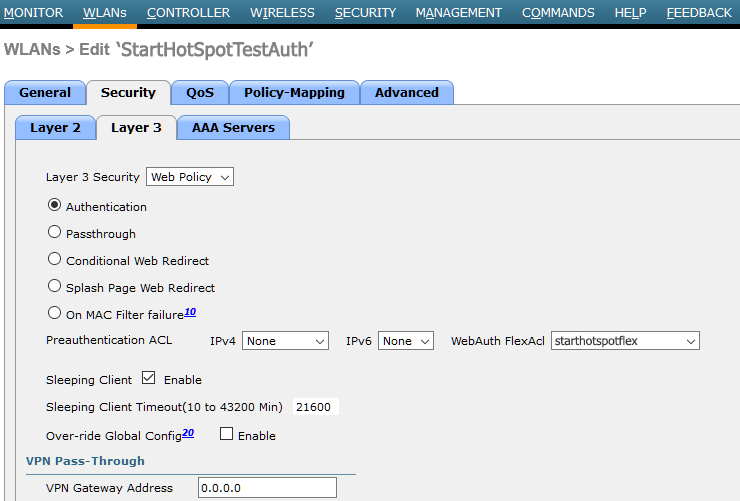Select the Passthrough radio button
The image size is (740, 501).
[55, 232]
